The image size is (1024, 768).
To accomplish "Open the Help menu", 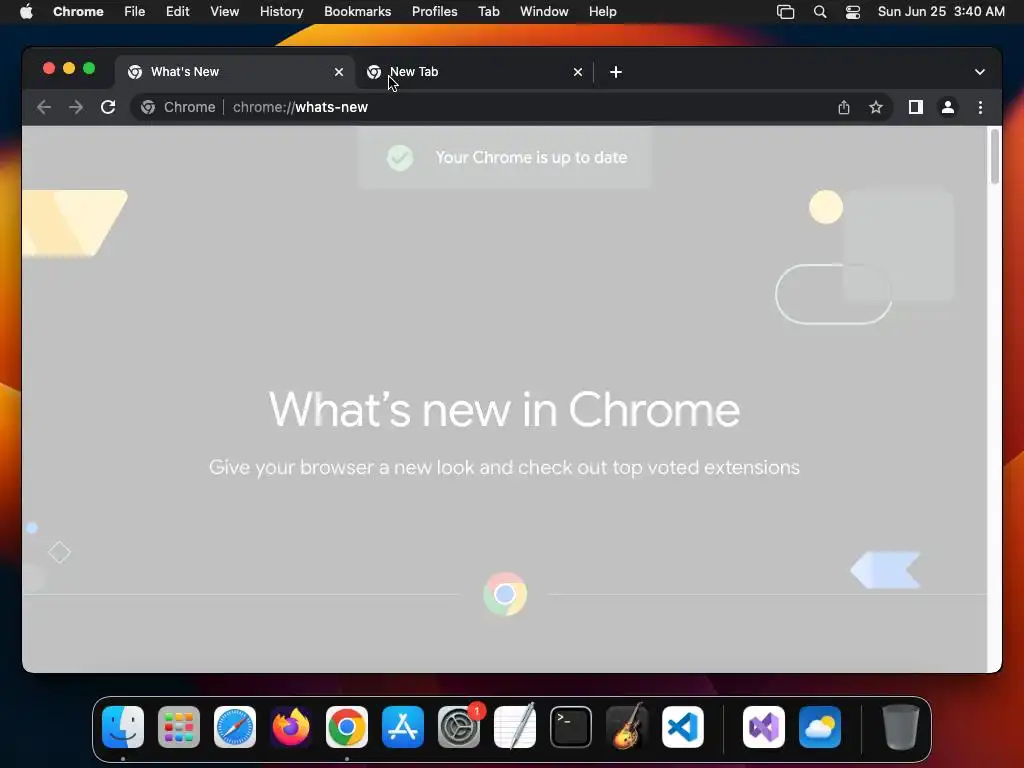I will [602, 12].
